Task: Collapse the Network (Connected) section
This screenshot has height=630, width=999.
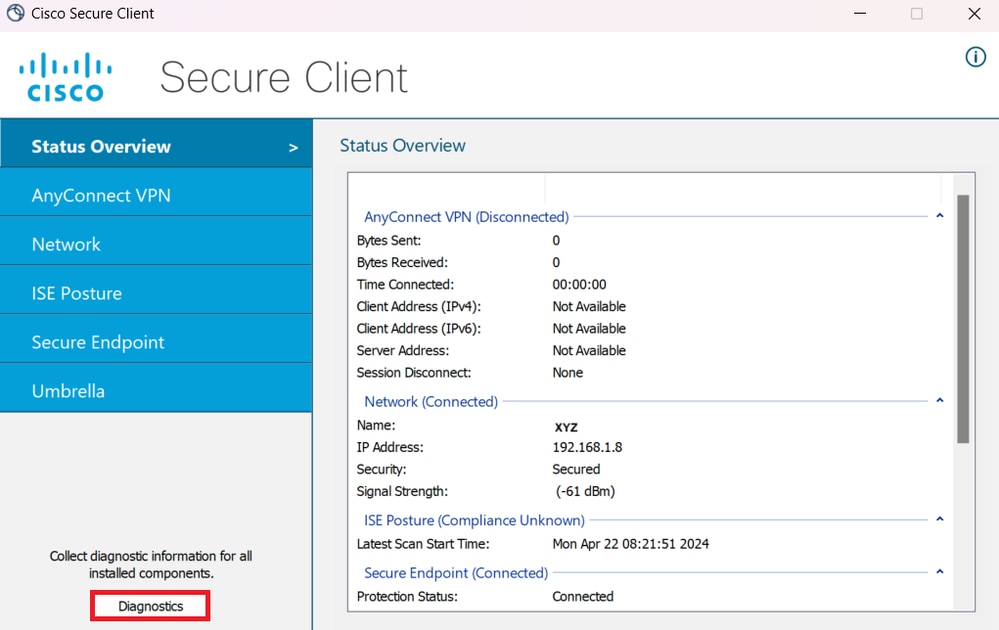Action: 939,401
